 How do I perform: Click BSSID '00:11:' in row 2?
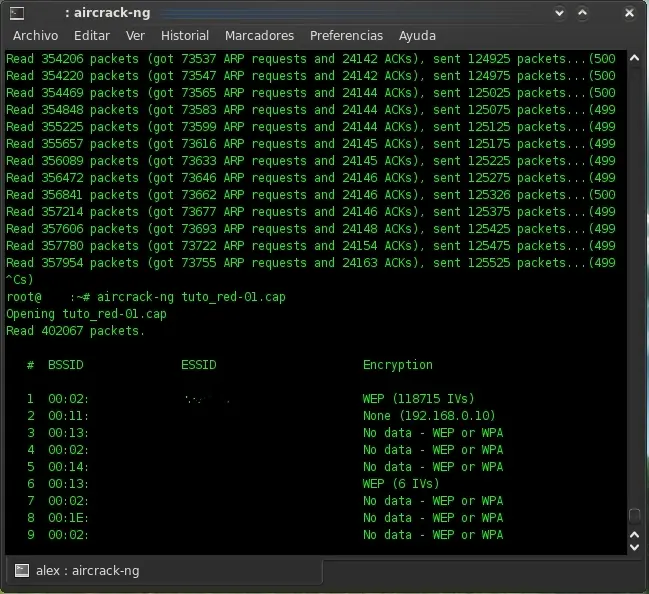tap(68, 416)
